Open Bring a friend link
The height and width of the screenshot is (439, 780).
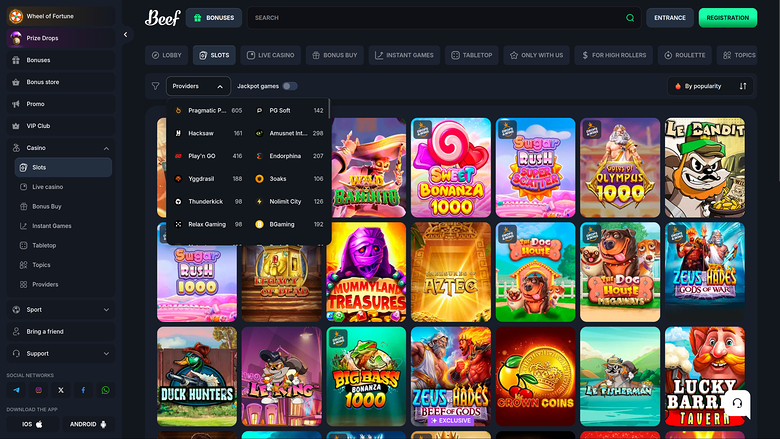tap(61, 332)
